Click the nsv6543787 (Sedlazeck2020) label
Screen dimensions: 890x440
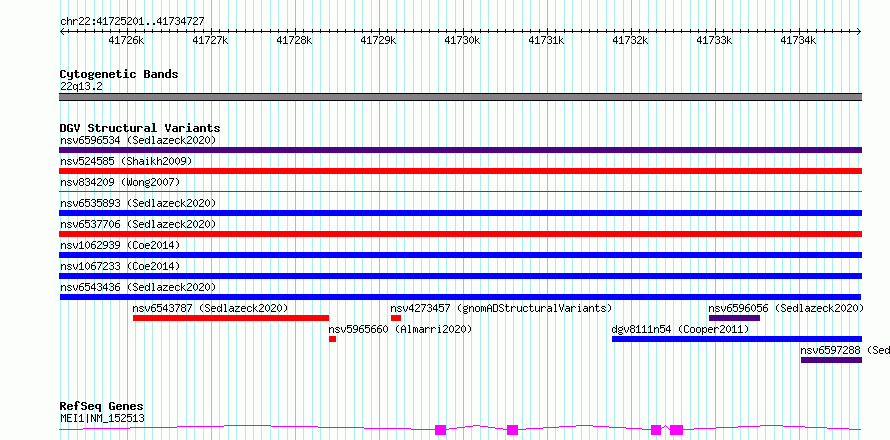coord(211,308)
